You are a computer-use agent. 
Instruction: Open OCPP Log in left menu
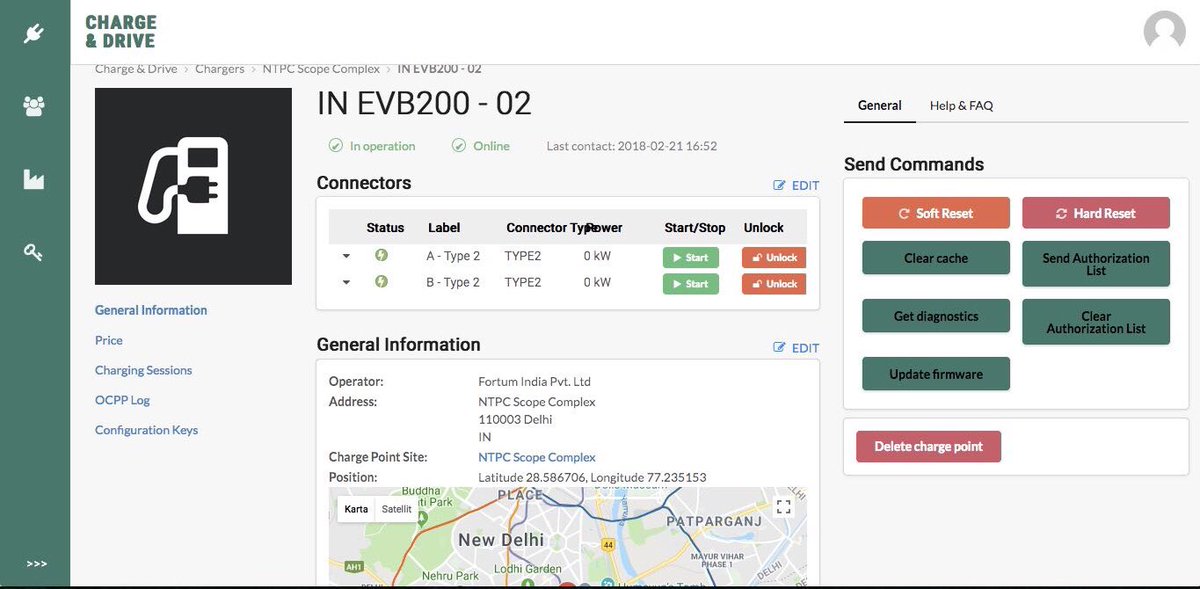click(x=122, y=400)
